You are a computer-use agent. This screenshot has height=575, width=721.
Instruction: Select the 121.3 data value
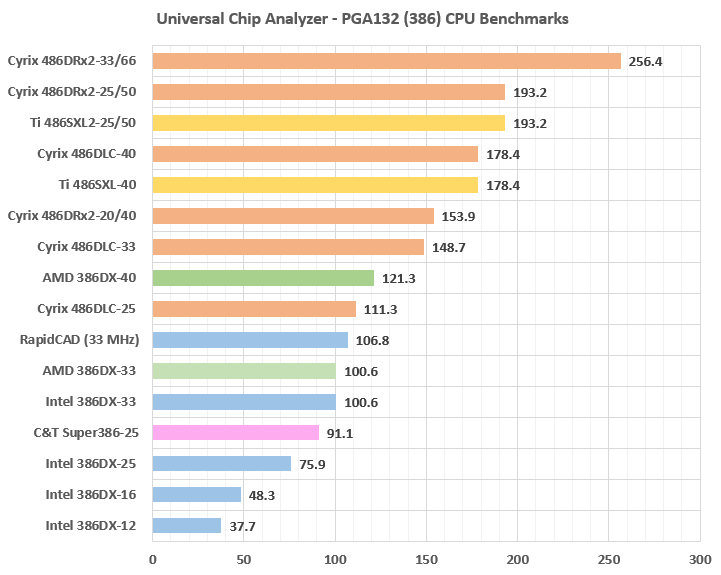pyautogui.click(x=399, y=278)
